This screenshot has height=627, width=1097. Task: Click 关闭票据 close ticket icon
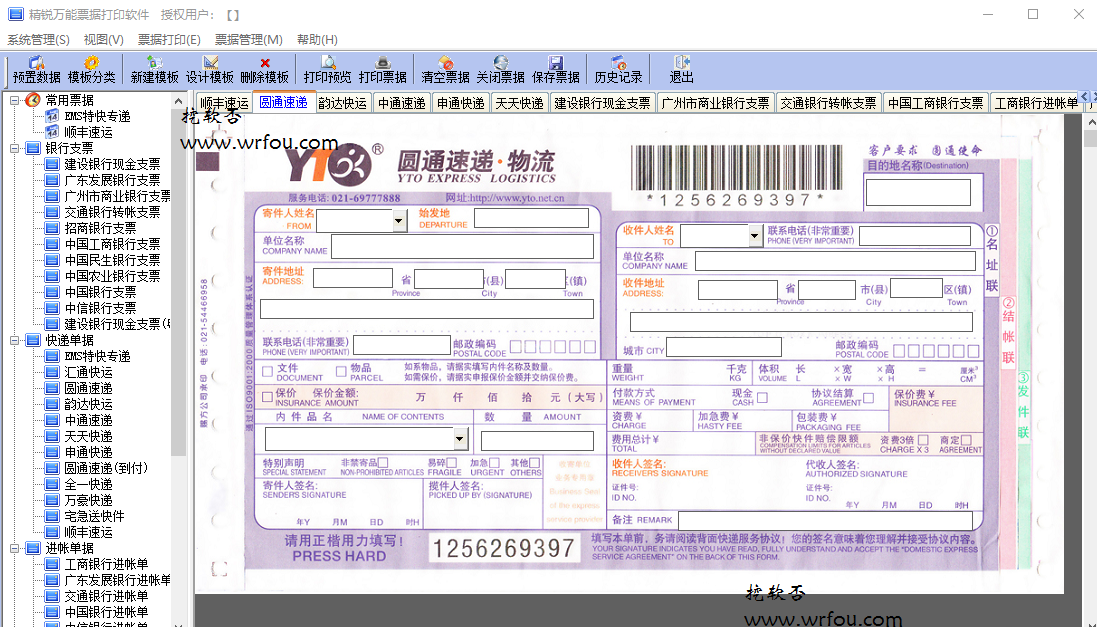[500, 70]
